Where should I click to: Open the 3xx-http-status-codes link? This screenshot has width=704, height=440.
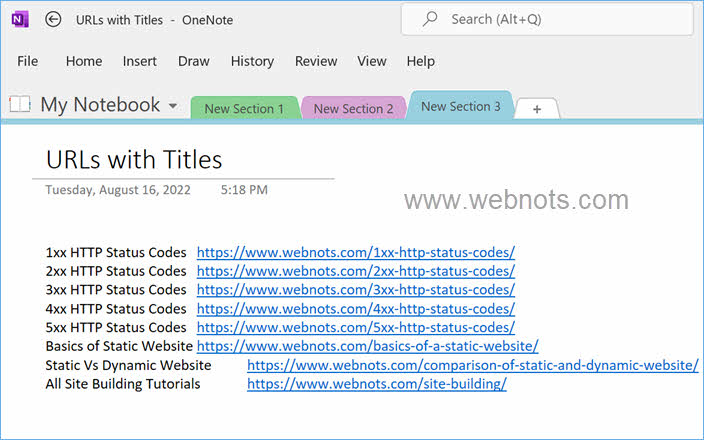(x=356, y=290)
